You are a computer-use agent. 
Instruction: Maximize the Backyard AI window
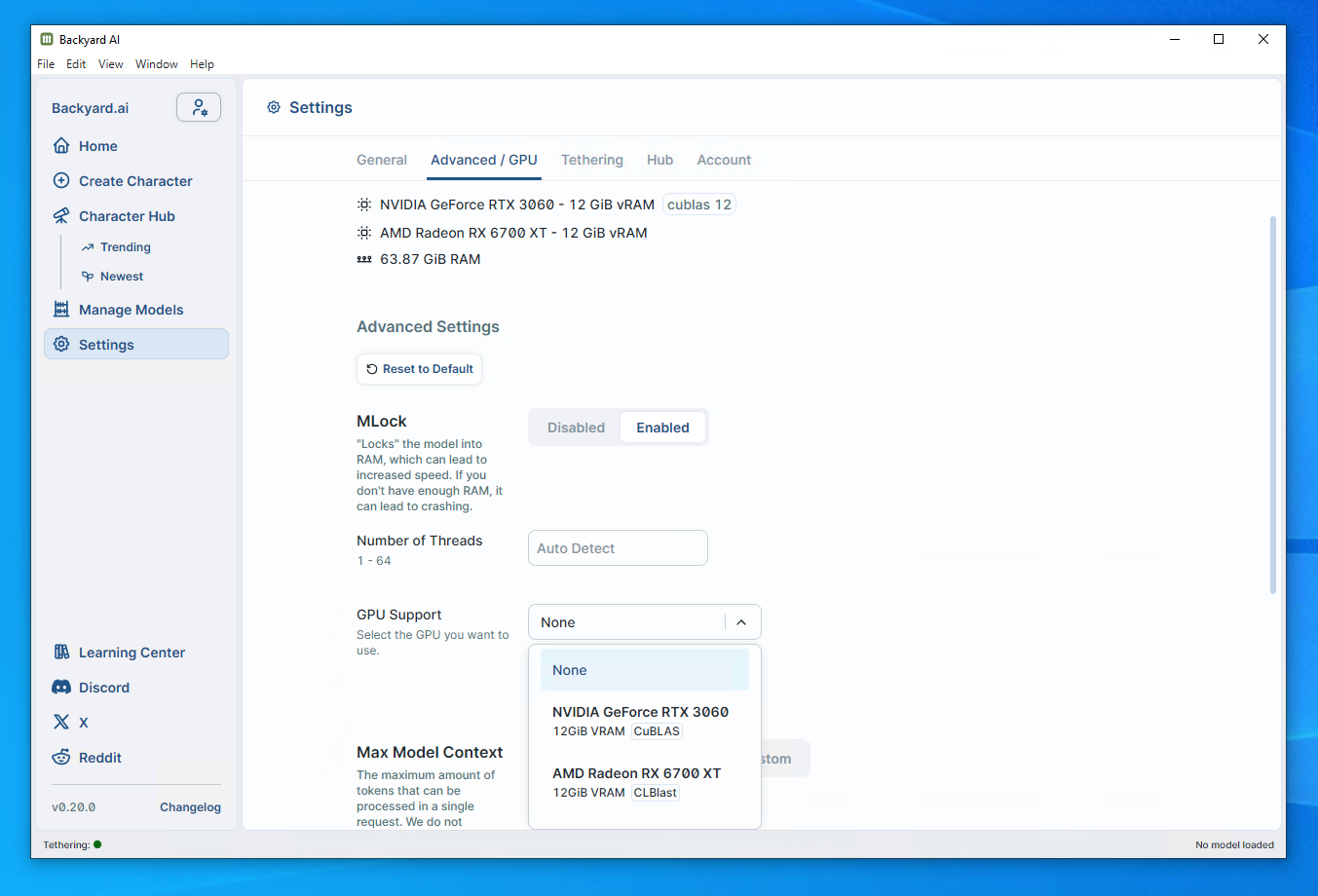pos(1219,39)
